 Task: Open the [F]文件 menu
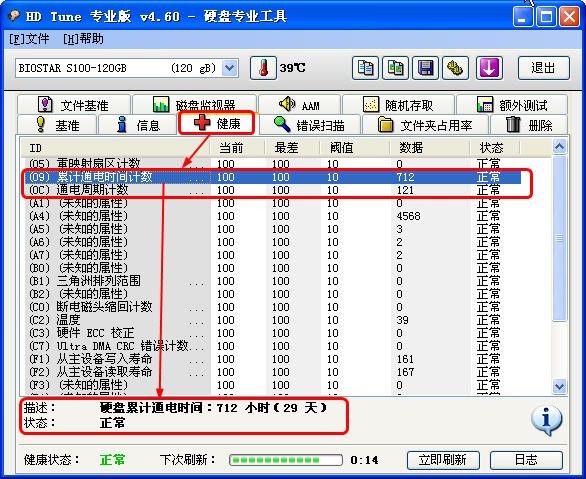(29, 38)
